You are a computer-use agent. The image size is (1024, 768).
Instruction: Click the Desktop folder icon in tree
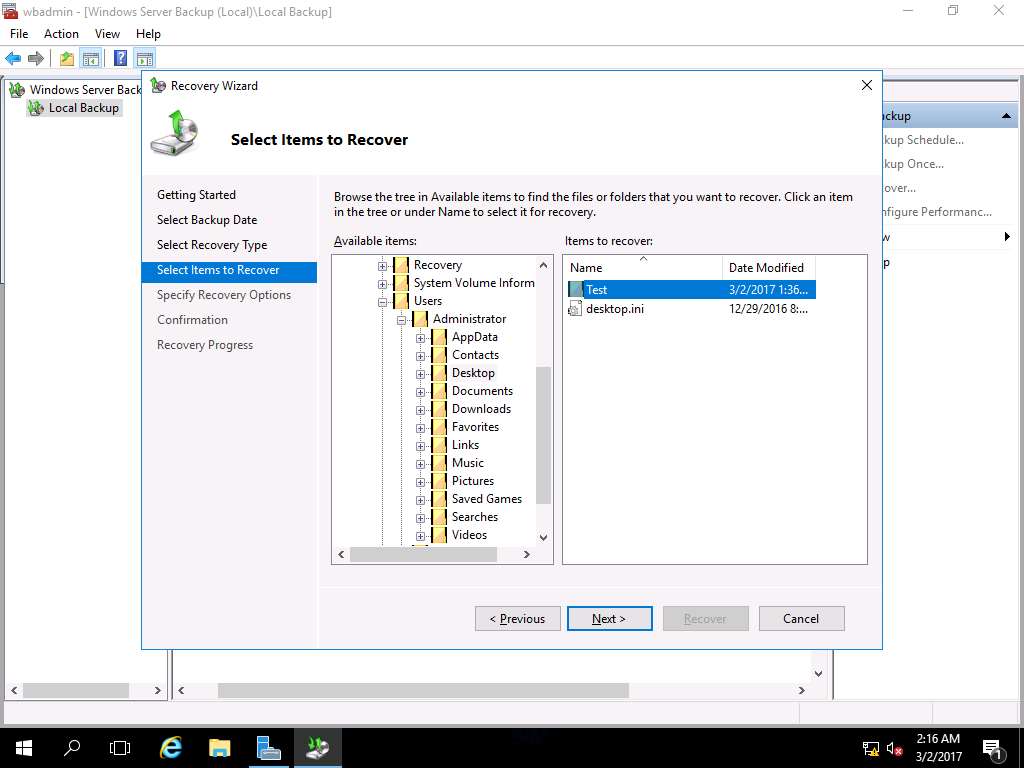point(440,373)
